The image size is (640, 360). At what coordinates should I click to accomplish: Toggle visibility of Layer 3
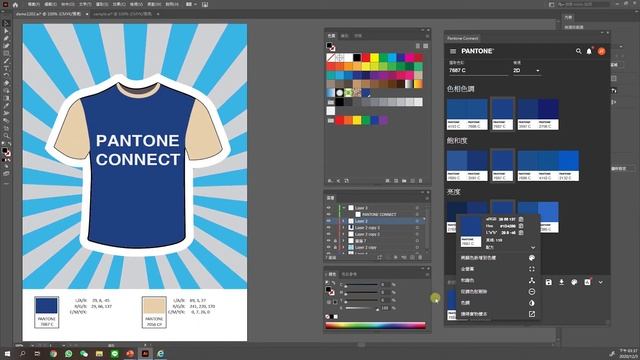click(329, 208)
